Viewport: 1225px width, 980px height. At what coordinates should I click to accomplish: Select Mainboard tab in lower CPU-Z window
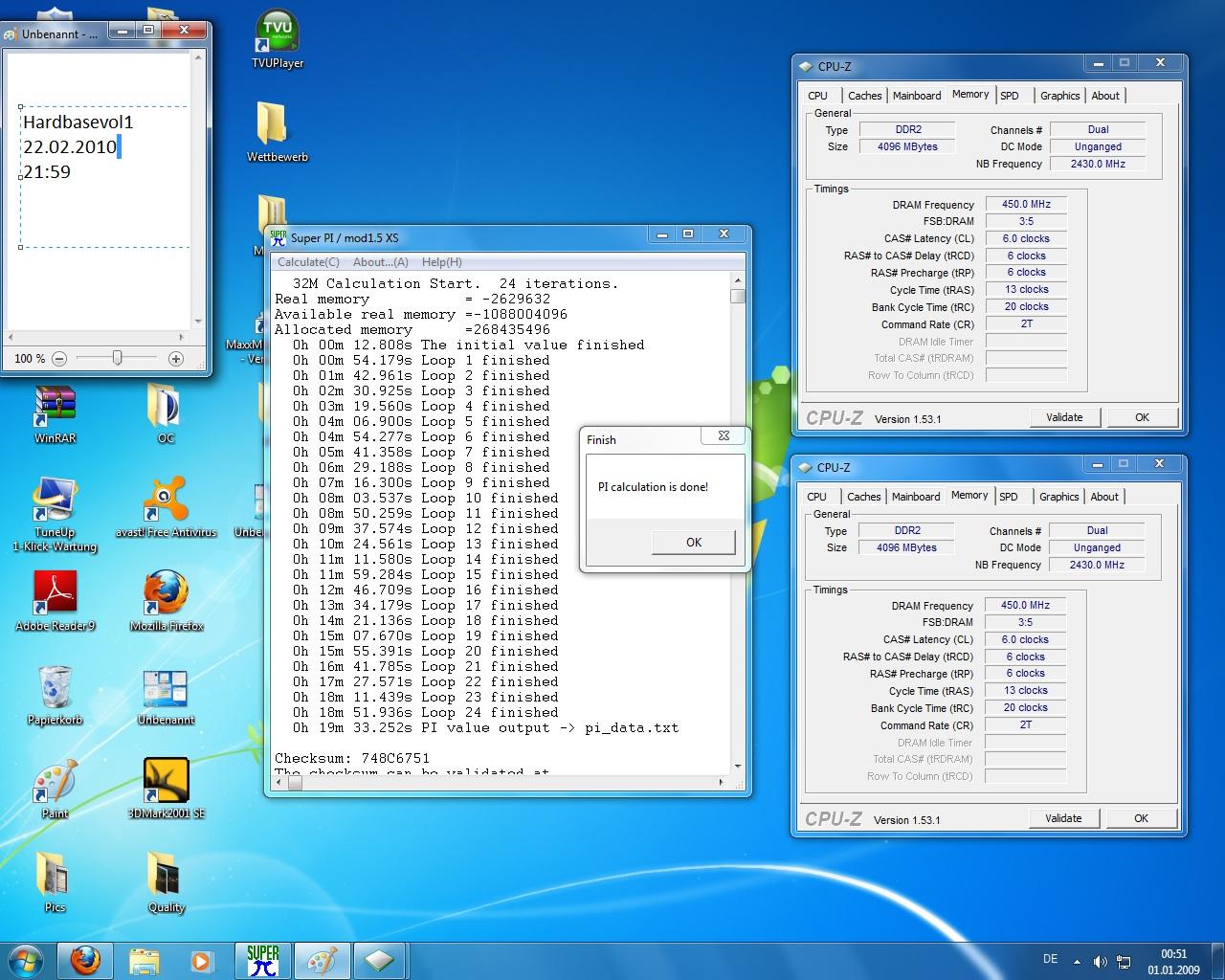click(916, 497)
